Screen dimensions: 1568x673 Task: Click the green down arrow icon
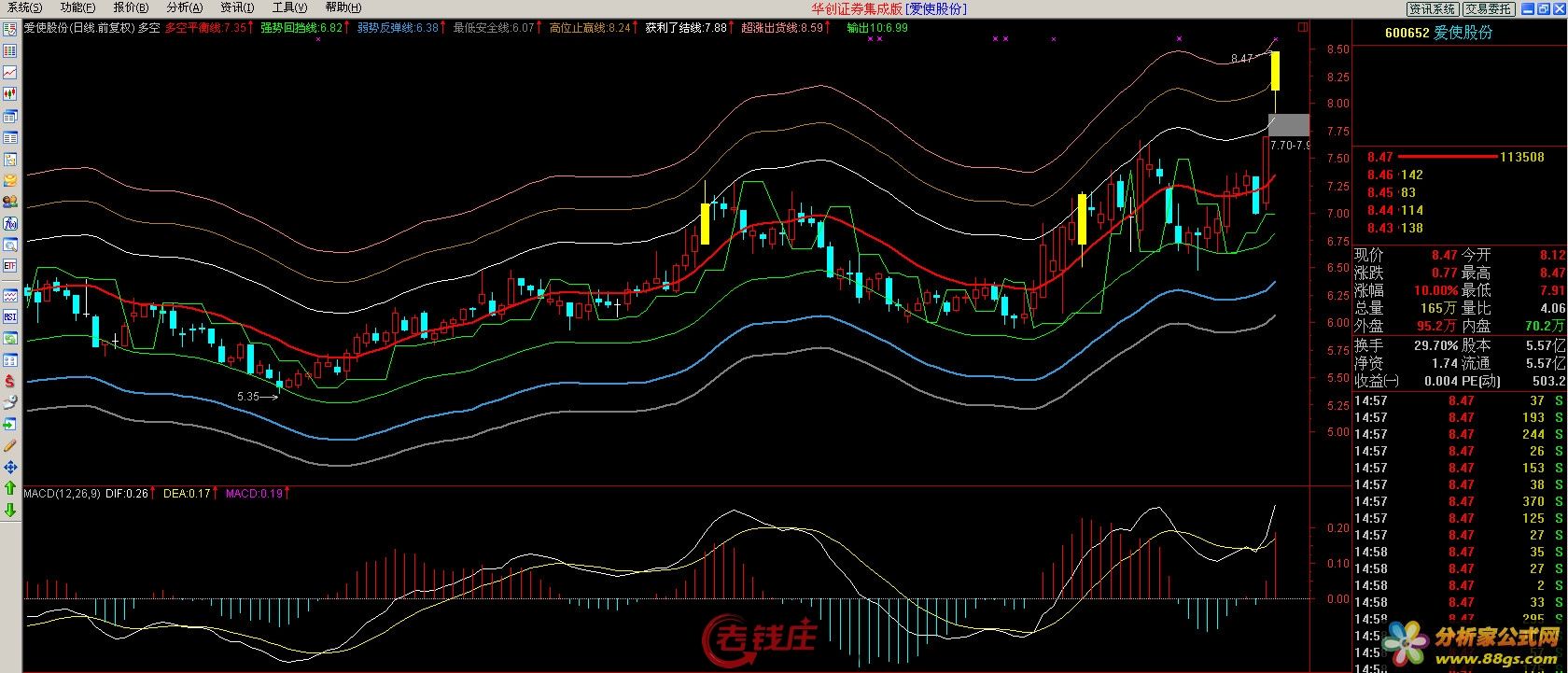coord(10,510)
